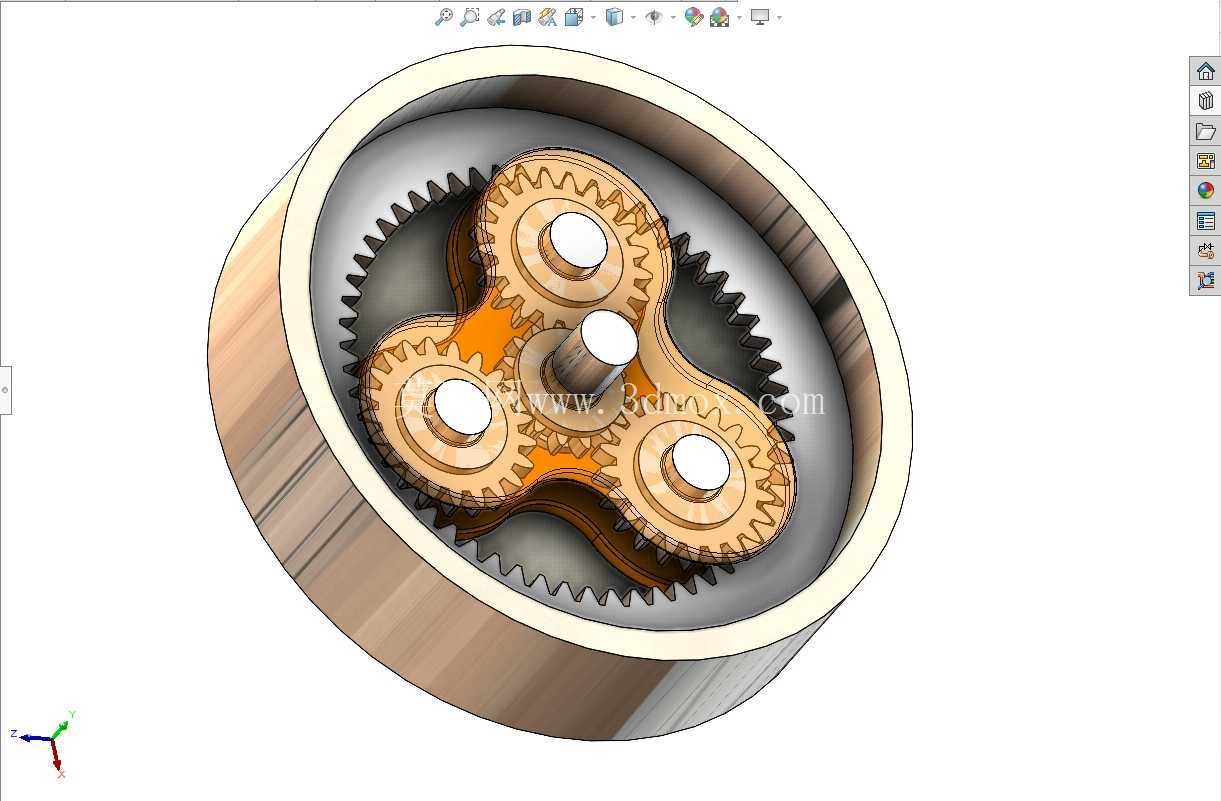
Task: Click the Apply Scene icon
Action: tap(719, 17)
